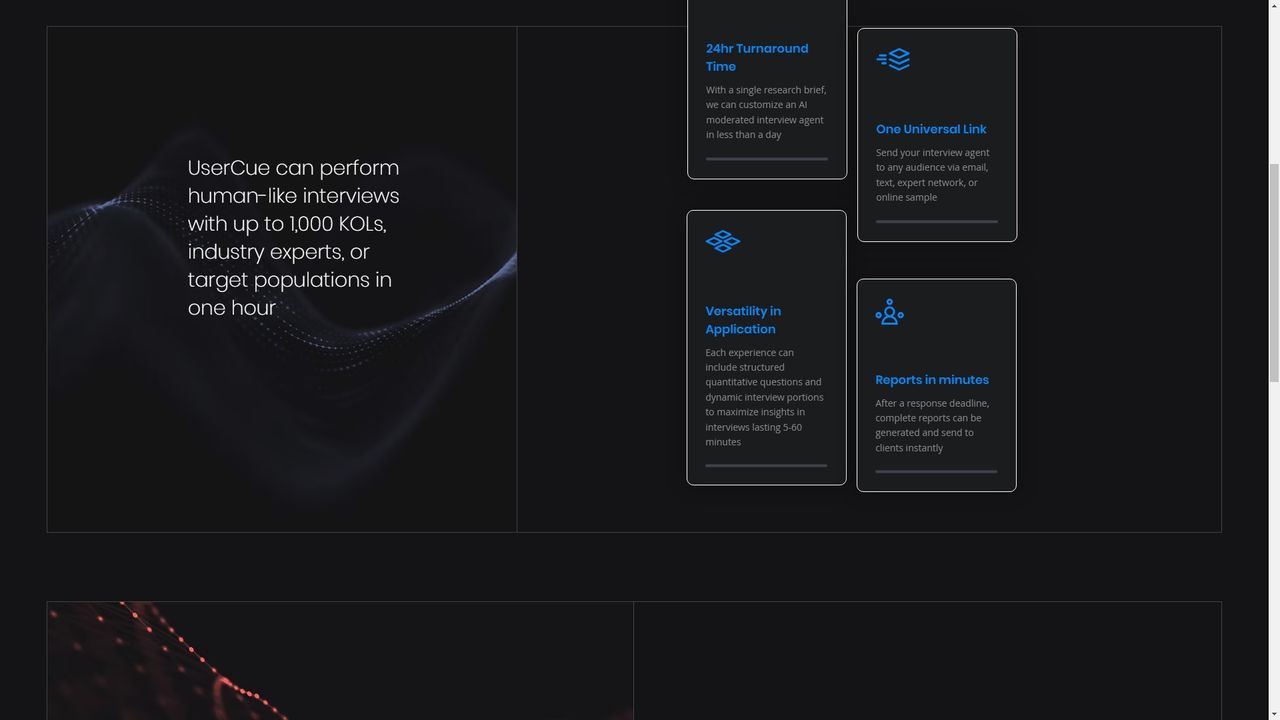Viewport: 1280px width, 720px height.
Task: Click description starting 'Send your interview agent'
Action: click(933, 175)
